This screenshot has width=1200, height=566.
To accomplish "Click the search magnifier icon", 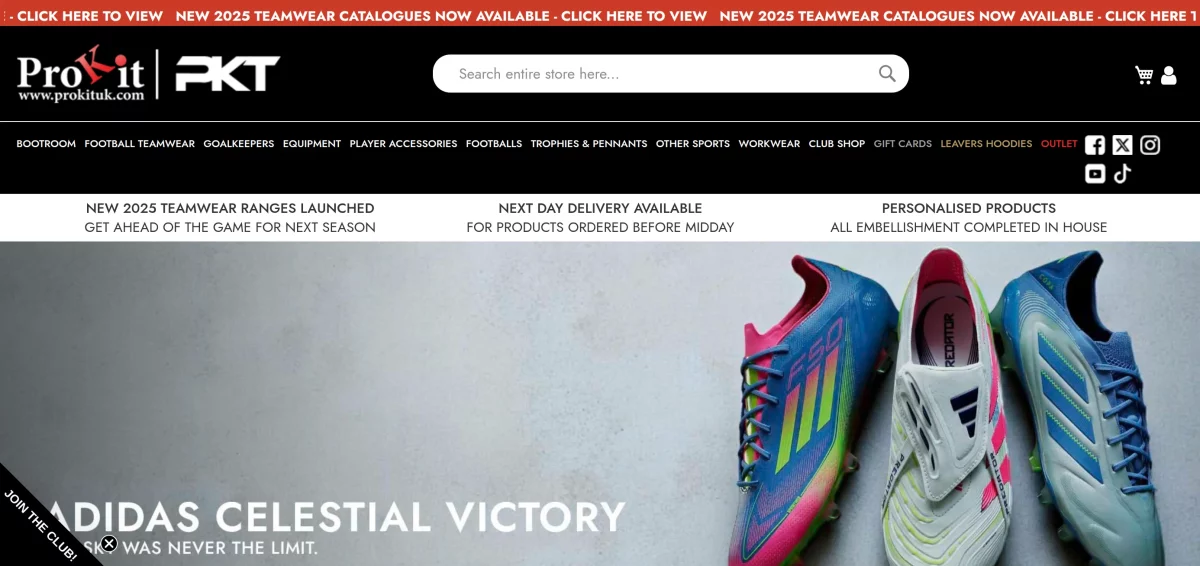I will (x=887, y=73).
